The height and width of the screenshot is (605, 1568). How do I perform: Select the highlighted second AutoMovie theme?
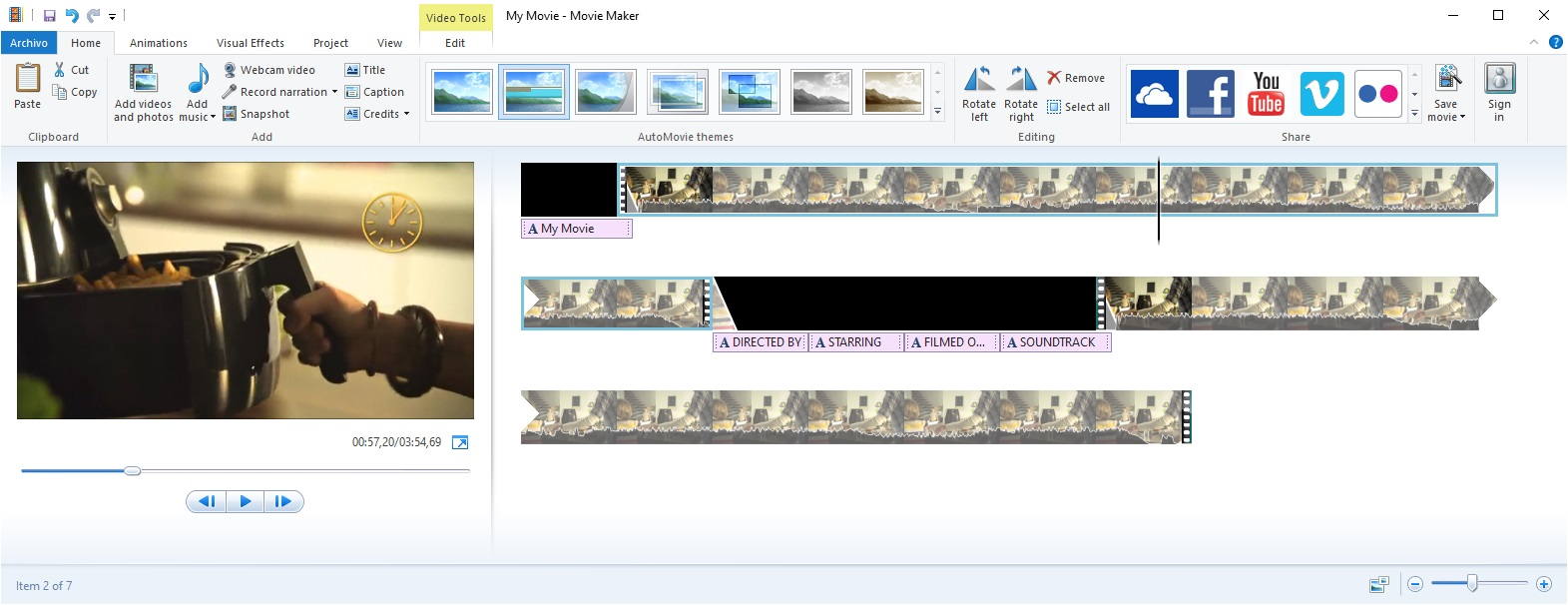click(x=534, y=92)
